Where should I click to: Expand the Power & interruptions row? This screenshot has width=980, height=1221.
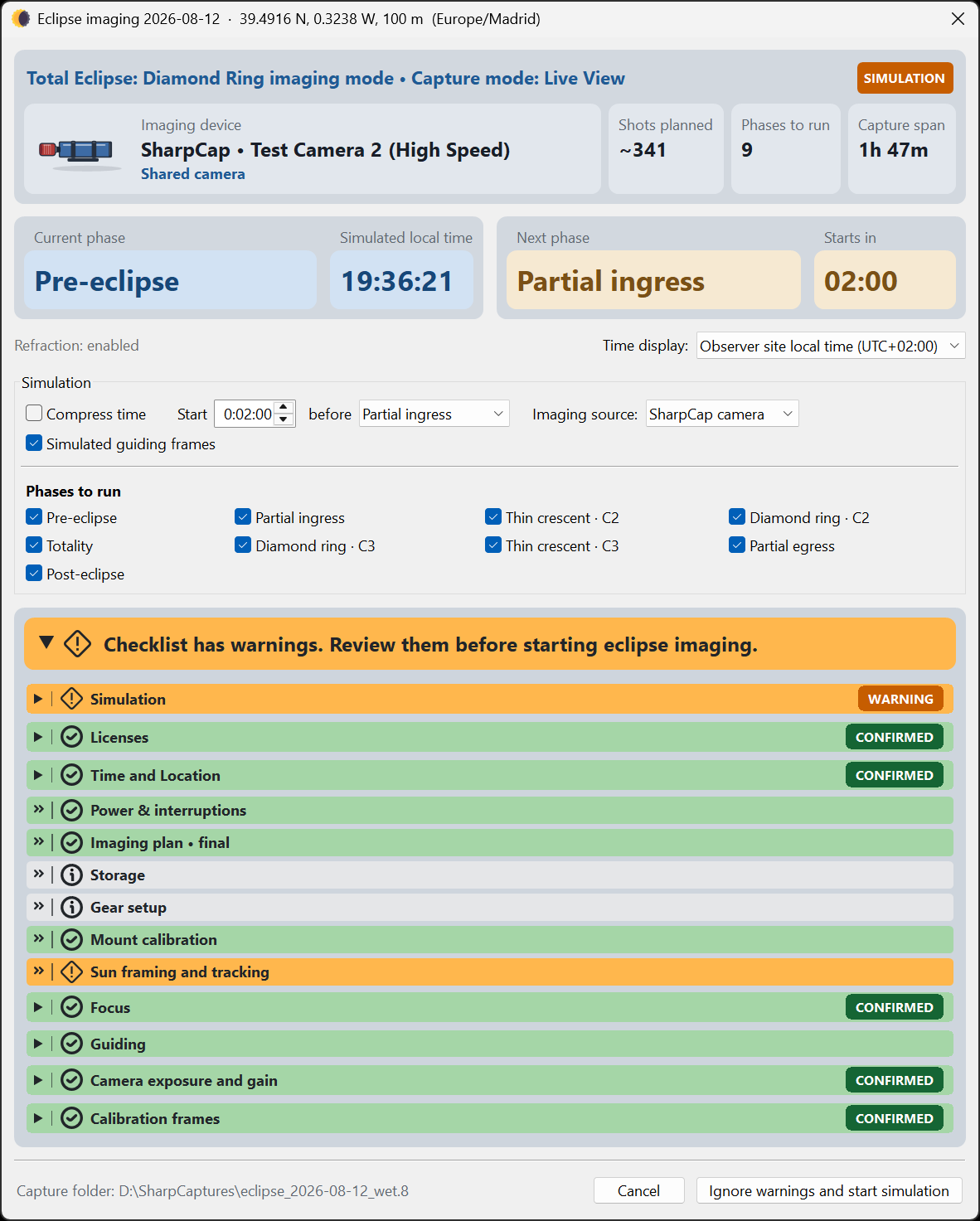coord(38,808)
